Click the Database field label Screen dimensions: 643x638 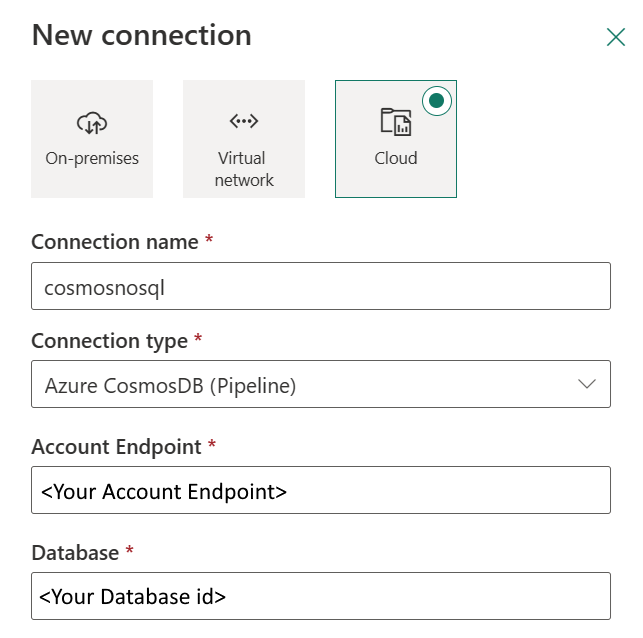[x=75, y=552]
